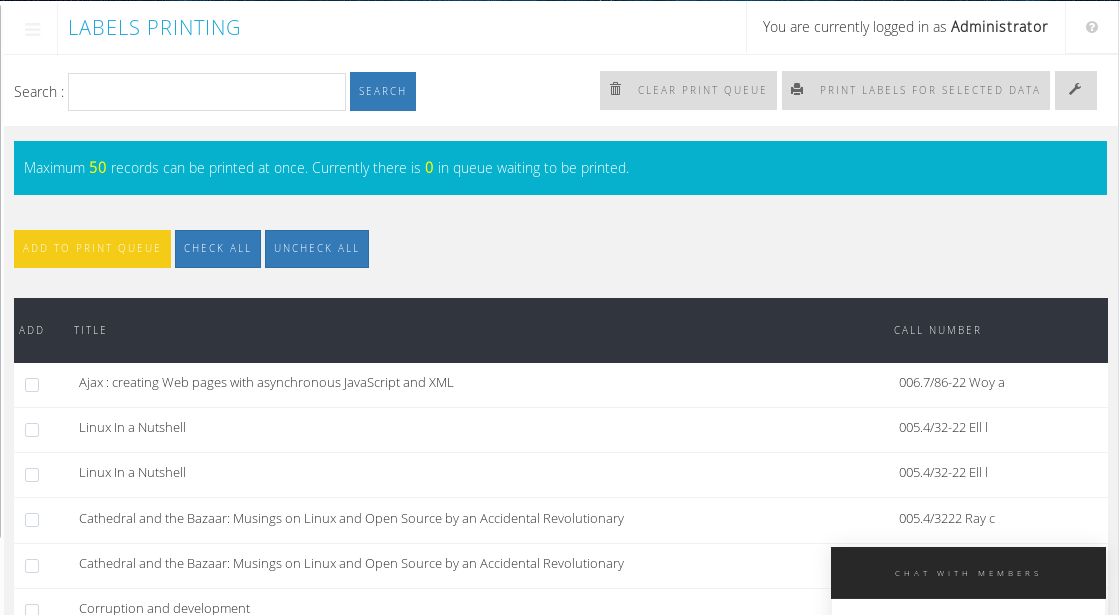Click trash icon on Clear Print Queue
The width and height of the screenshot is (1120, 615).
(x=616, y=90)
